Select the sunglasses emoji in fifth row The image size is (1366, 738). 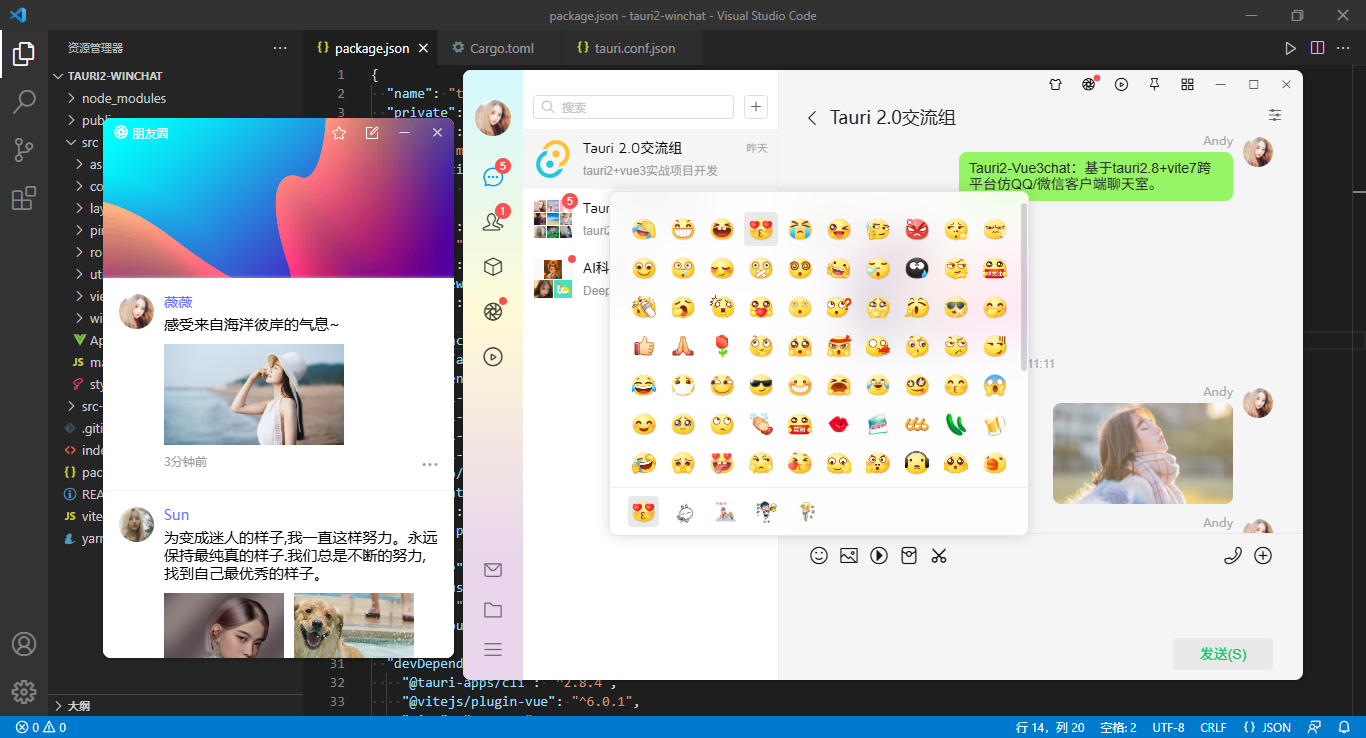tap(761, 385)
